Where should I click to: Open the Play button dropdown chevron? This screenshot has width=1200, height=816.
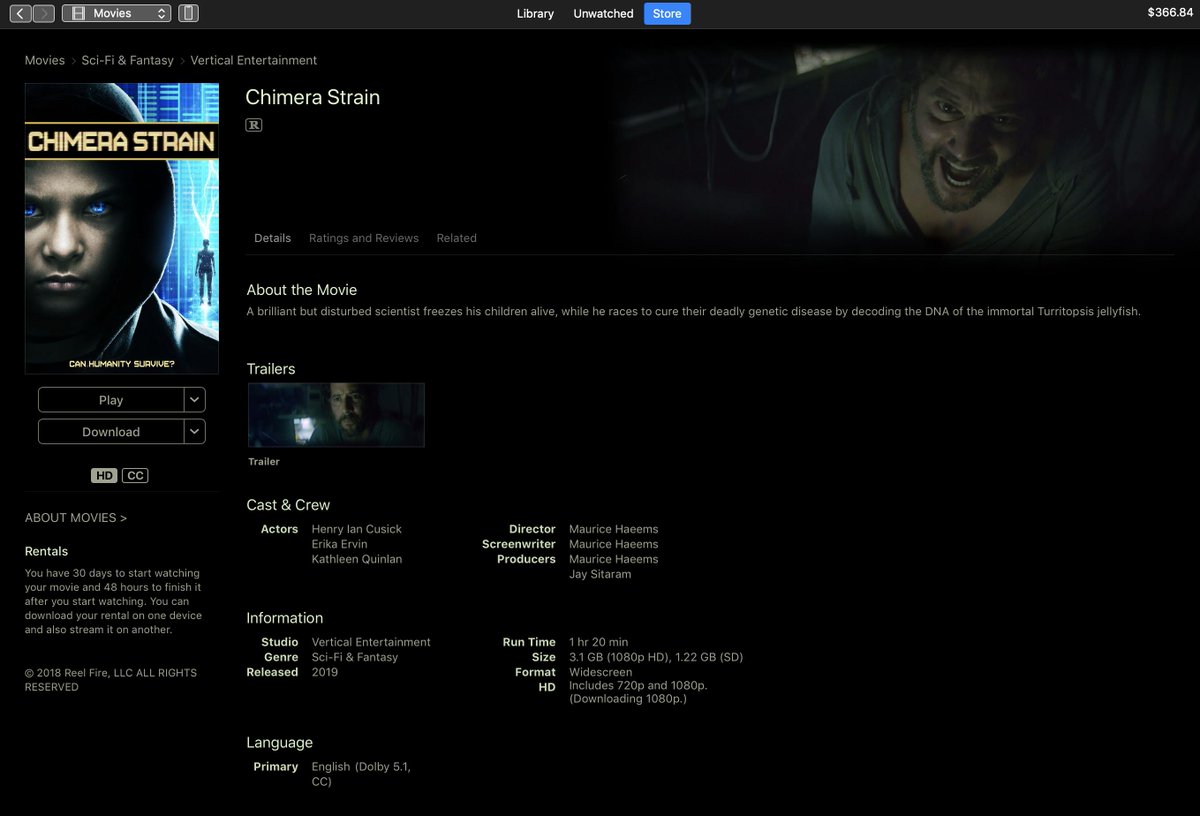pos(196,399)
